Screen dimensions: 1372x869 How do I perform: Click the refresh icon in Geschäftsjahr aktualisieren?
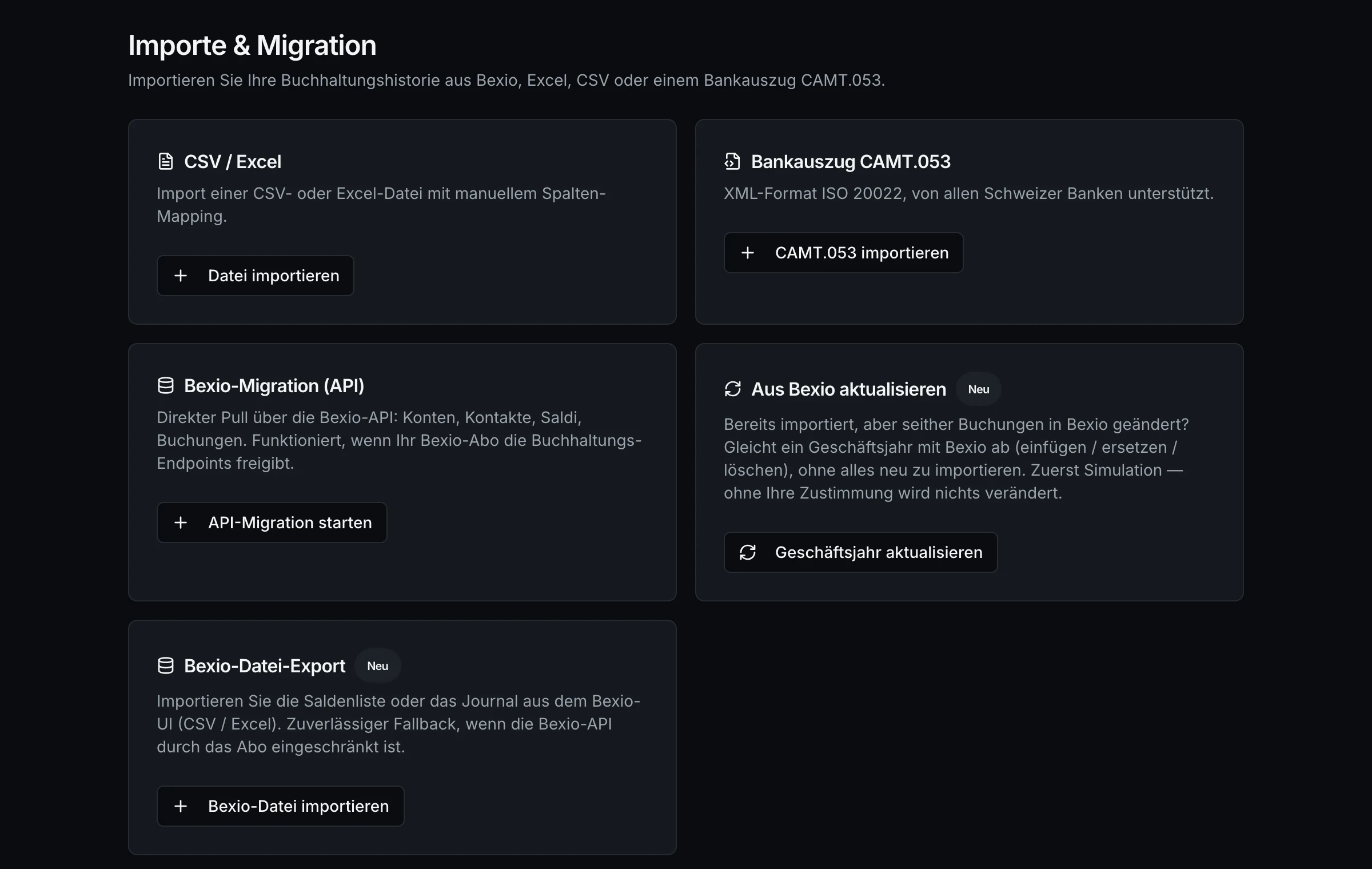click(x=748, y=552)
